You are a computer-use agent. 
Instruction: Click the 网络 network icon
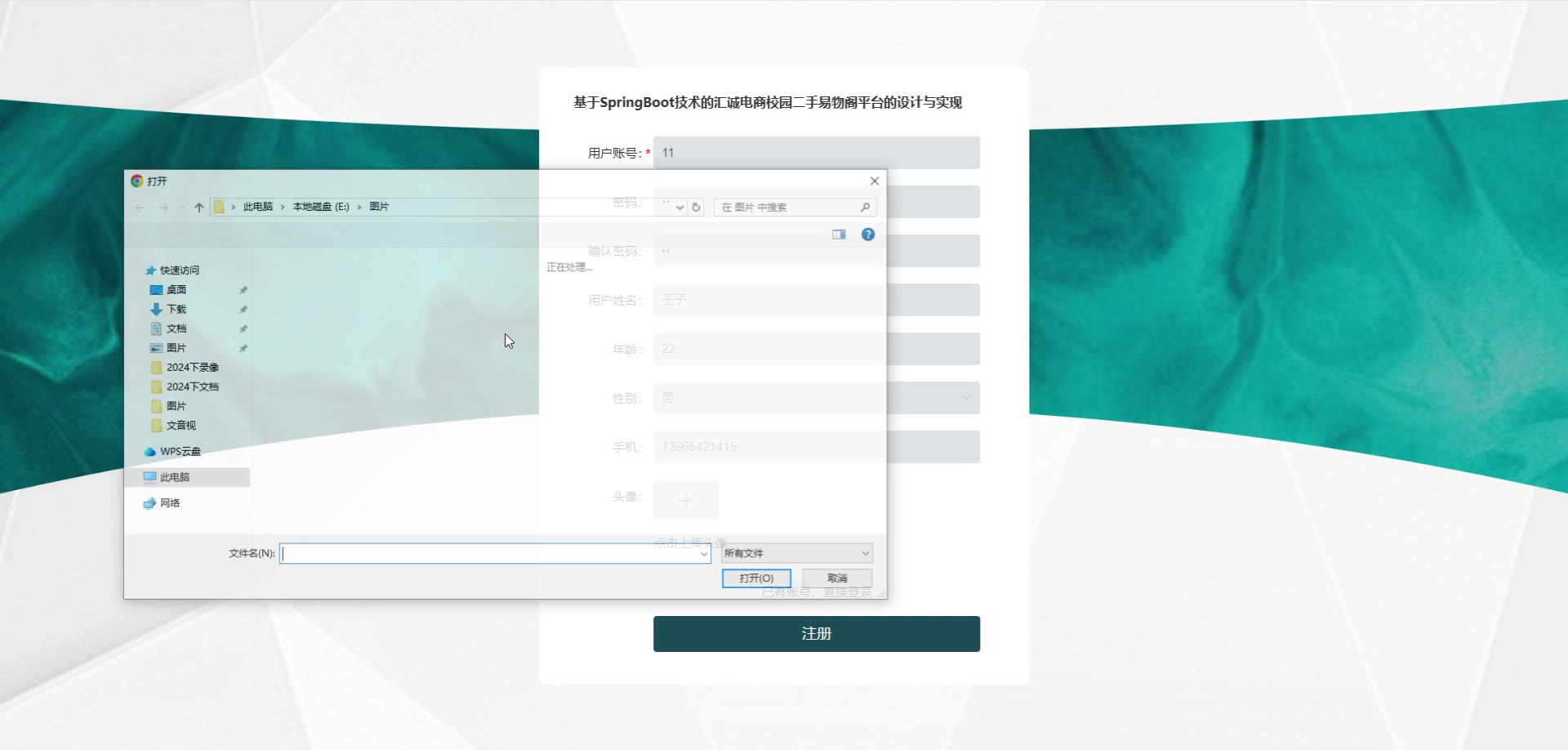pos(149,503)
